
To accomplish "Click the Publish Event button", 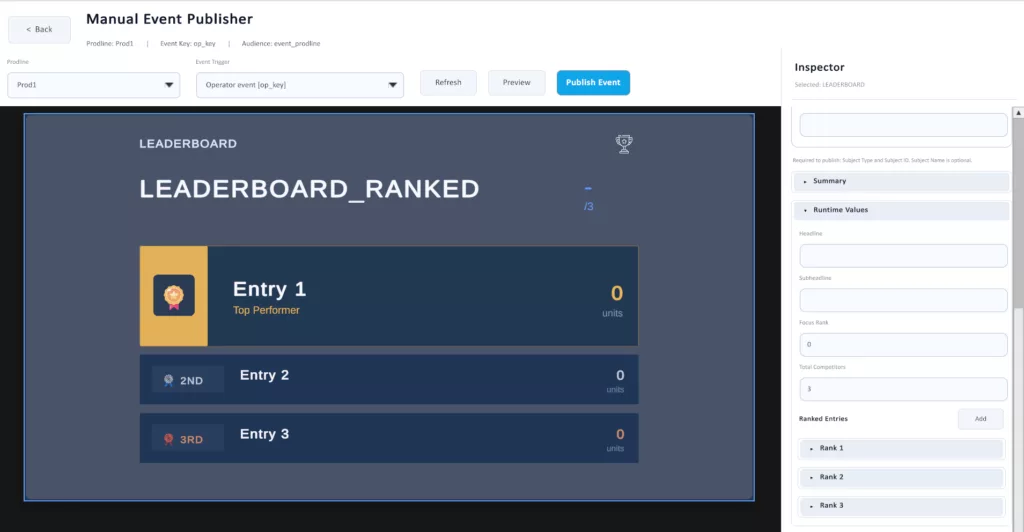I will coord(593,83).
